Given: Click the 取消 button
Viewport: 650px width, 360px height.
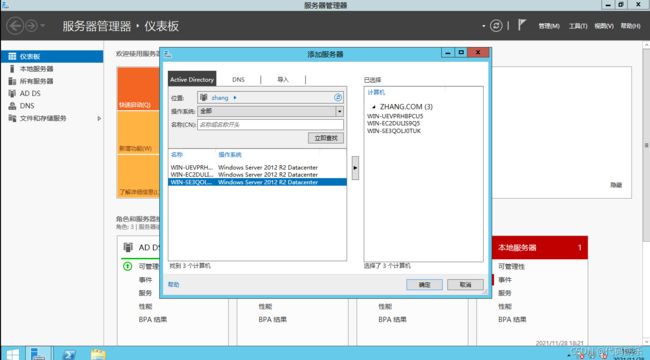Looking at the screenshot, I should click(465, 285).
